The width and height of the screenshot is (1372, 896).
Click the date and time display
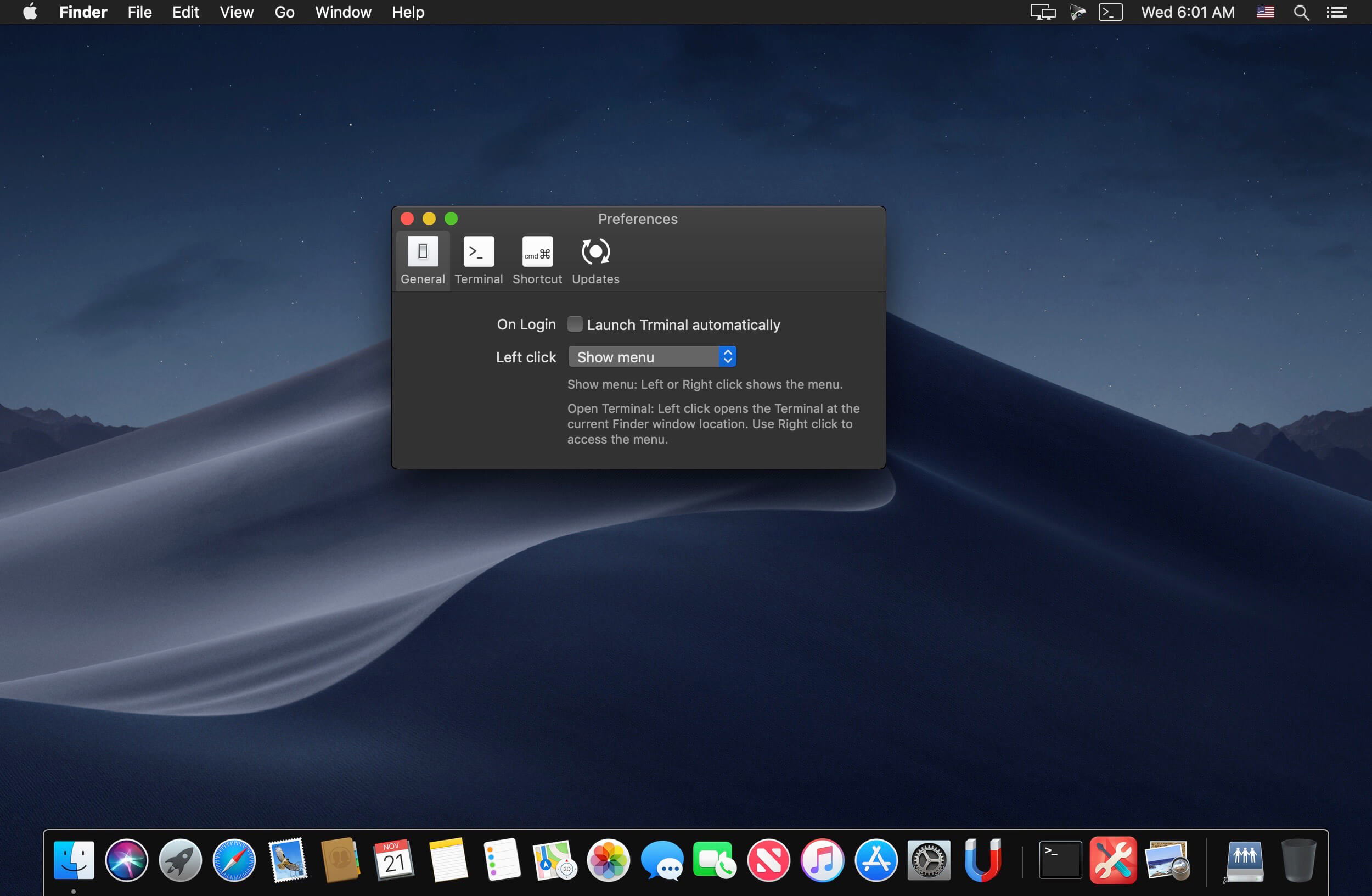point(1188,12)
